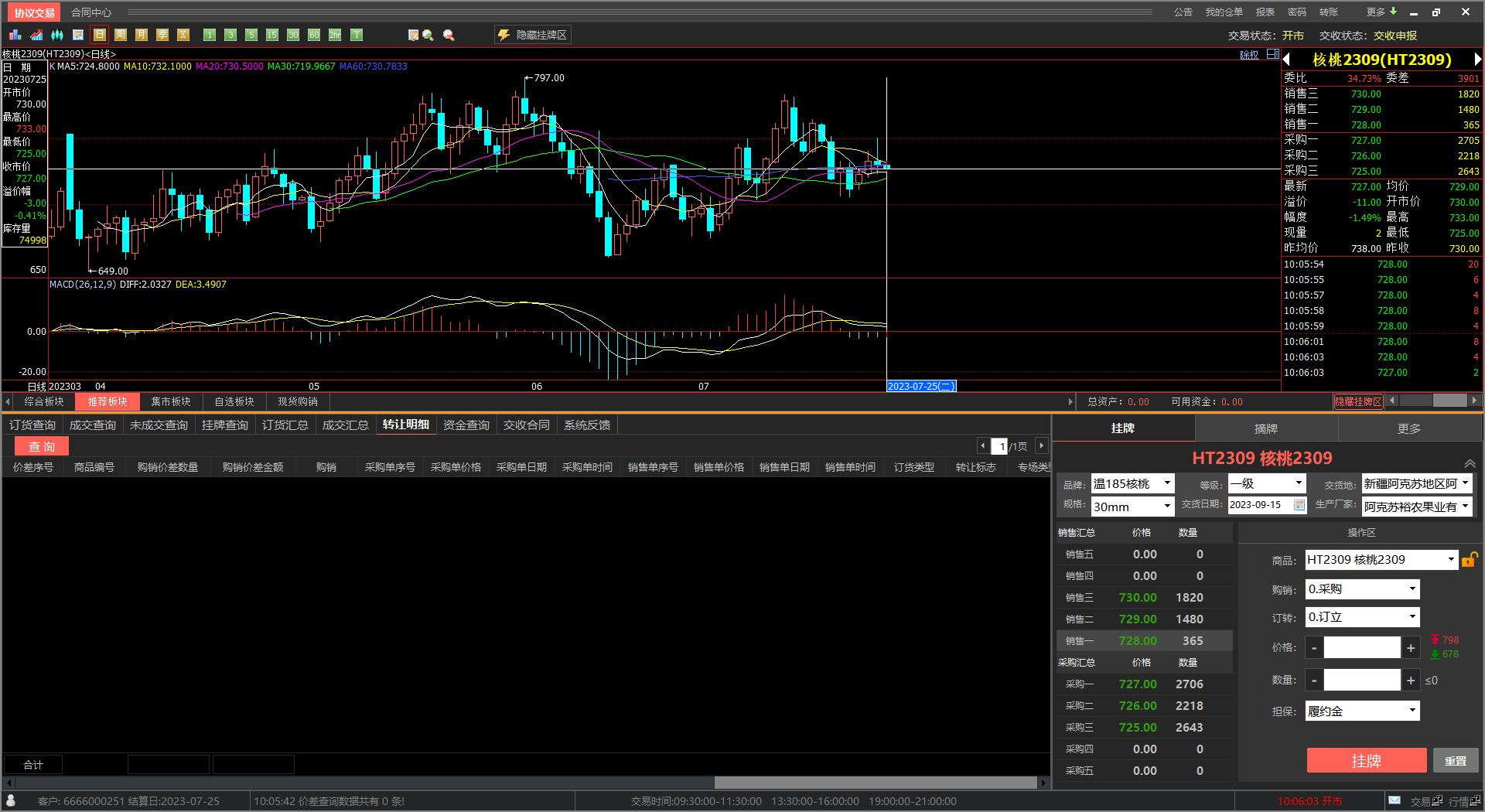This screenshot has height=812, width=1485.
Task: Select the 30-minute chart period
Action: tap(293, 35)
